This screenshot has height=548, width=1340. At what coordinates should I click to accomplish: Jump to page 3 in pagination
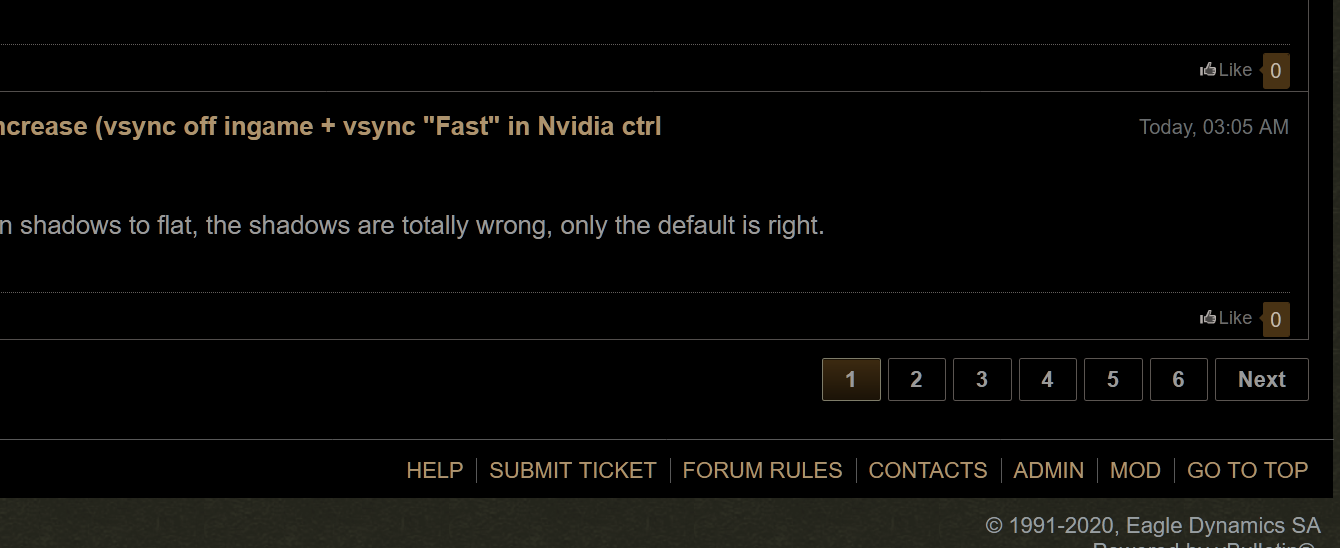point(982,379)
